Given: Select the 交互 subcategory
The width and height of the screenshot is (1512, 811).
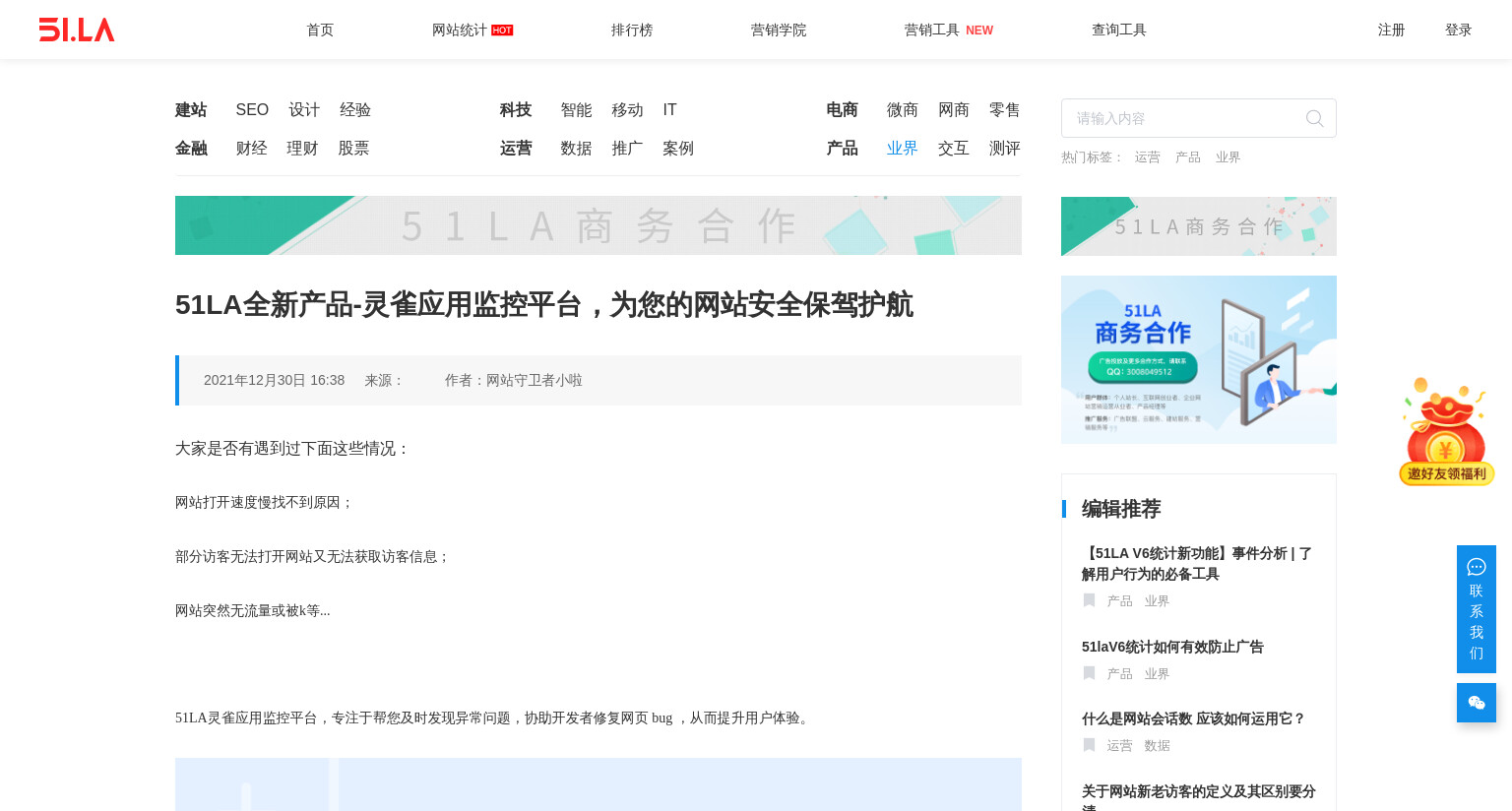Looking at the screenshot, I should click(954, 149).
